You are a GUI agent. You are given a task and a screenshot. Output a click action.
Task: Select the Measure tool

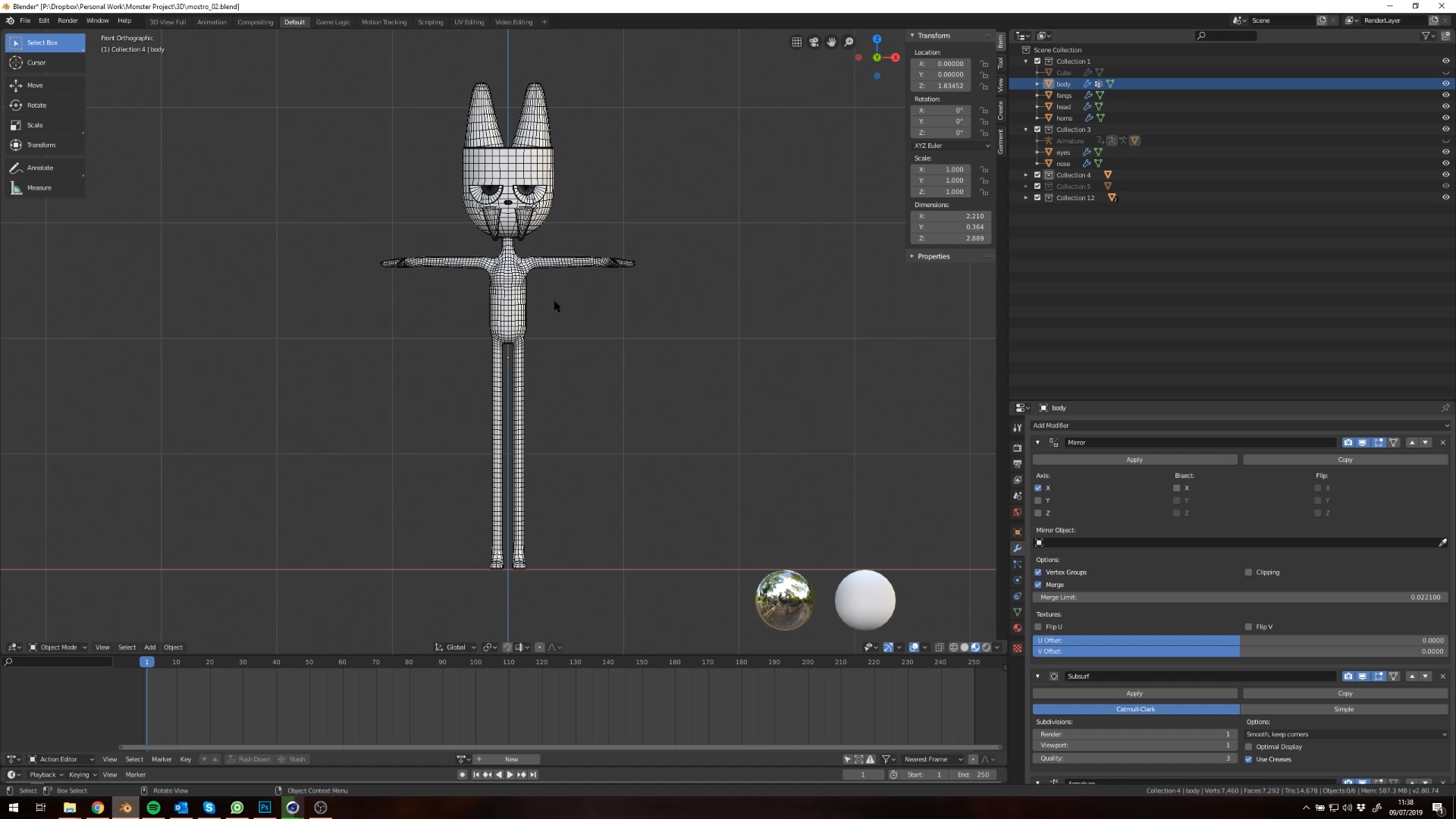39,188
